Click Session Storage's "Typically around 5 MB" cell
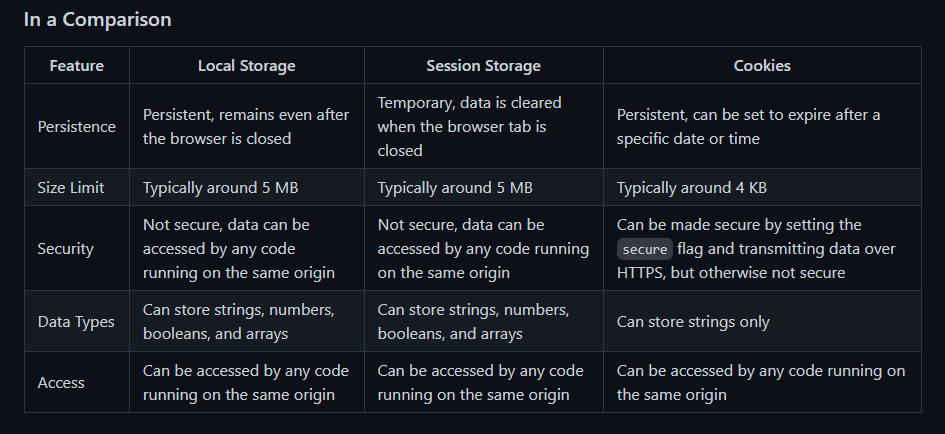 click(453, 188)
